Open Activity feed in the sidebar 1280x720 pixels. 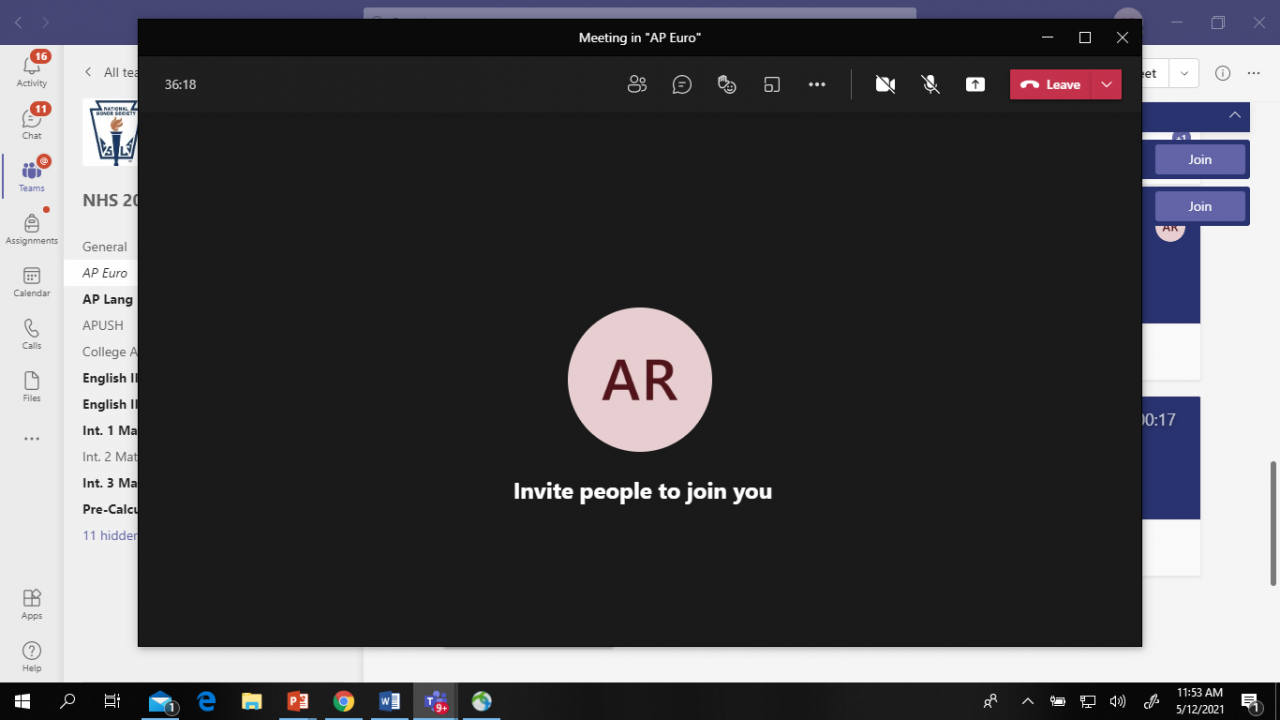[x=32, y=68]
